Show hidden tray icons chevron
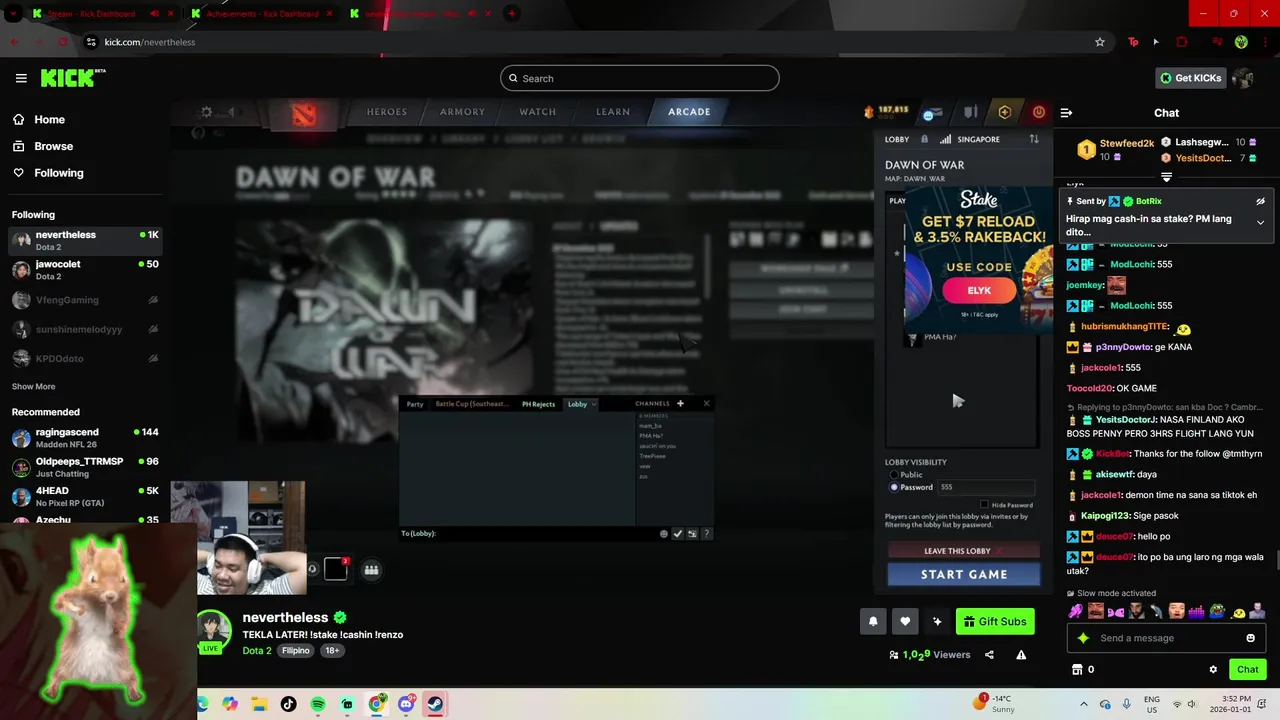Image resolution: width=1280 pixels, height=720 pixels. 1083,704
